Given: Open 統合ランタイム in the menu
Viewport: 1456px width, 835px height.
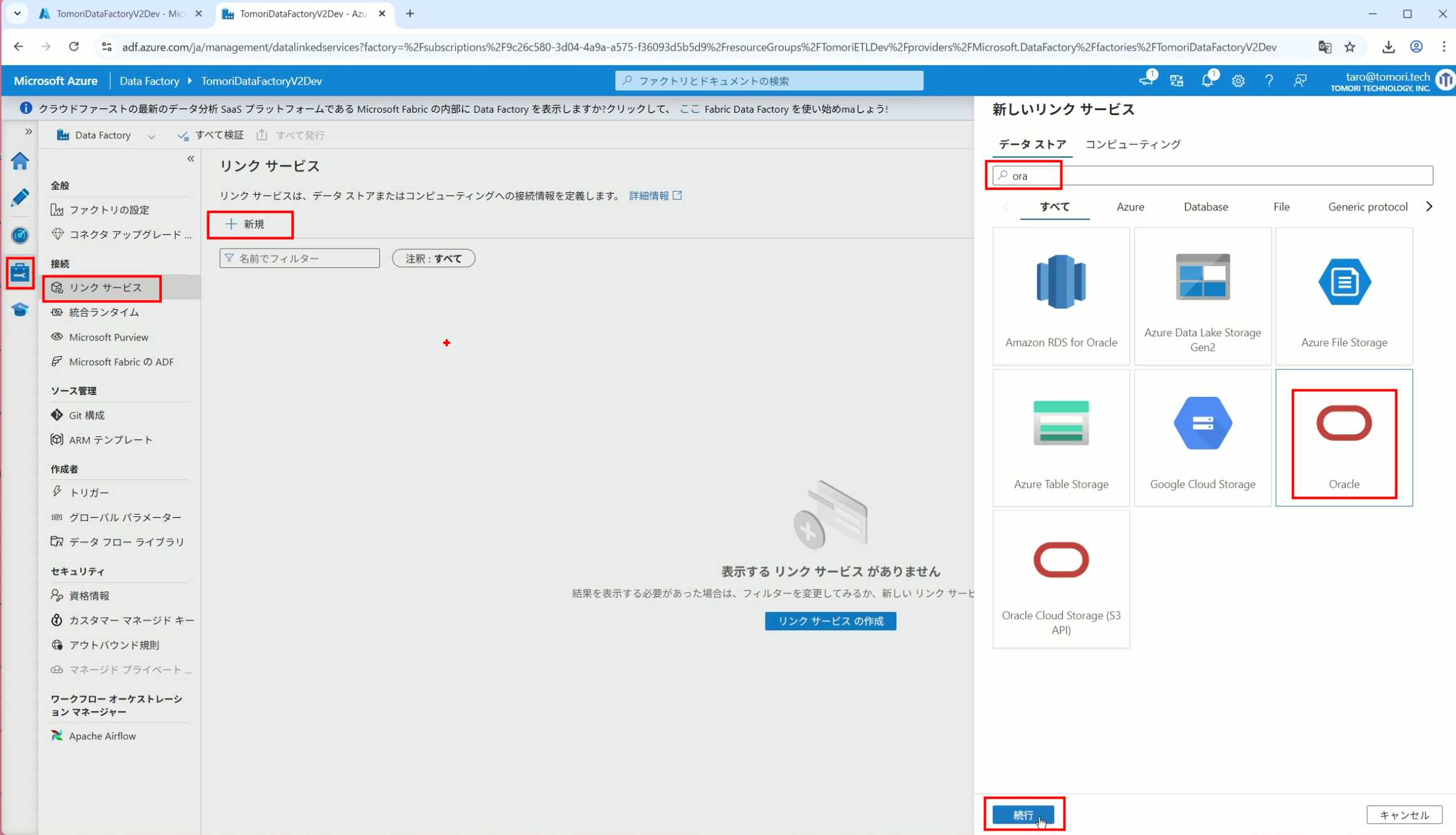Looking at the screenshot, I should tap(104, 312).
